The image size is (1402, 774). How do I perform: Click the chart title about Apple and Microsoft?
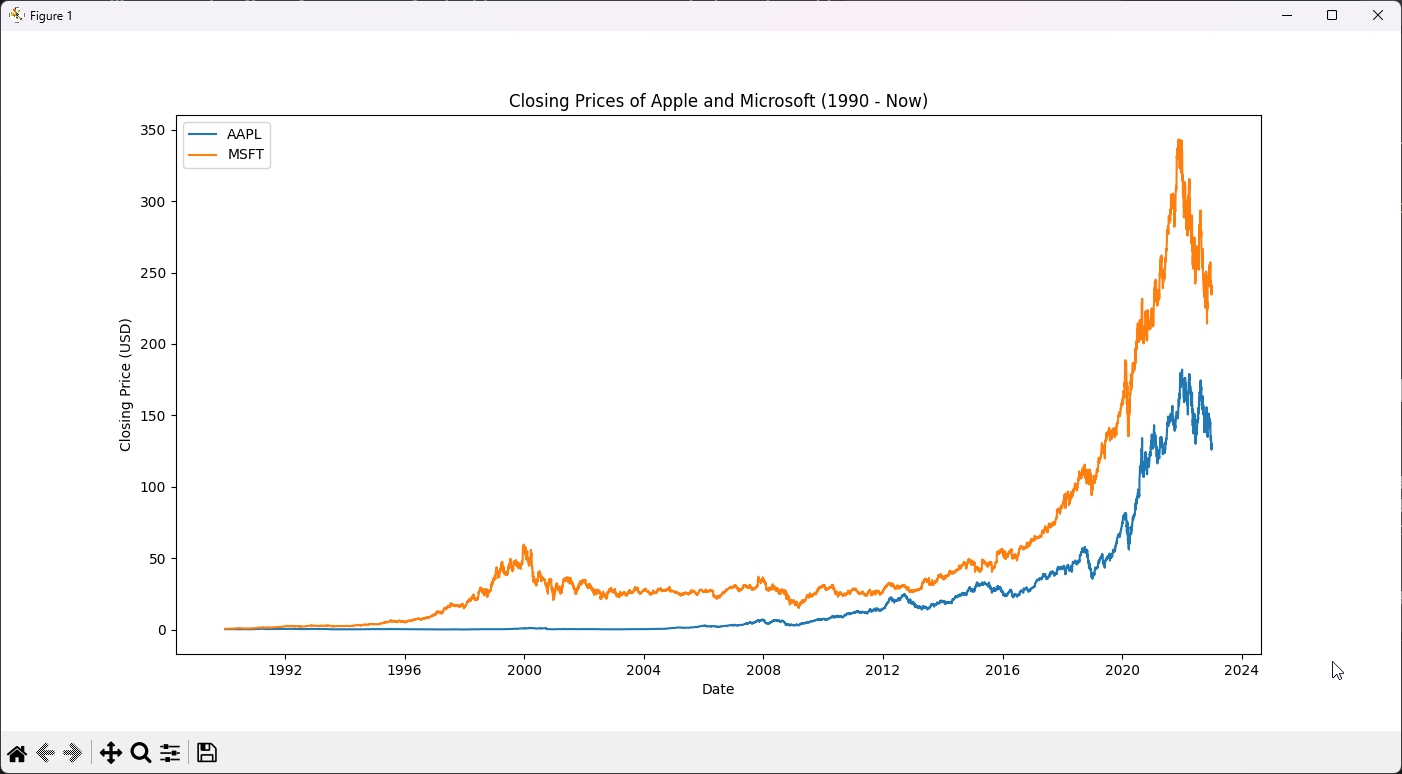718,101
